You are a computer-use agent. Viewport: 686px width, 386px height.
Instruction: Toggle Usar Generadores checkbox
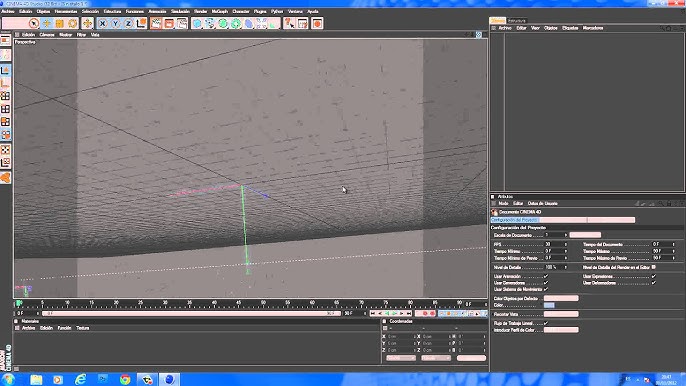[546, 283]
